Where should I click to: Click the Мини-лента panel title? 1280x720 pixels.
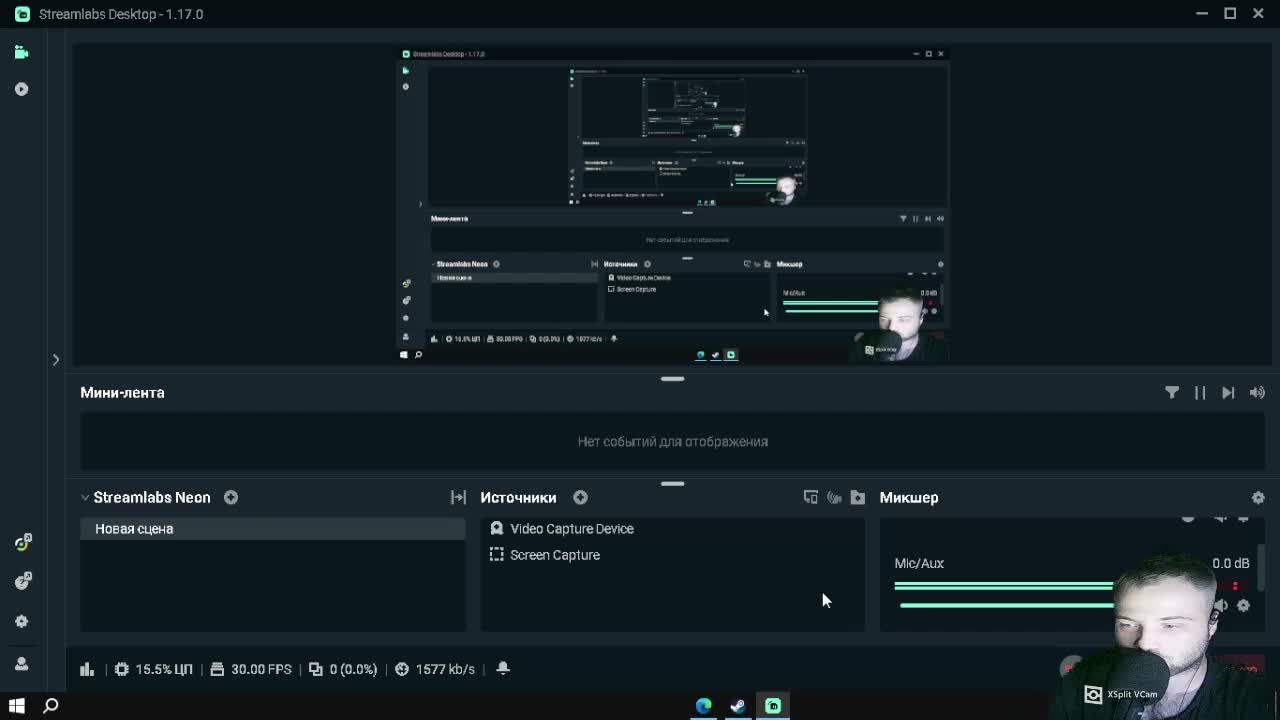pyautogui.click(x=122, y=393)
